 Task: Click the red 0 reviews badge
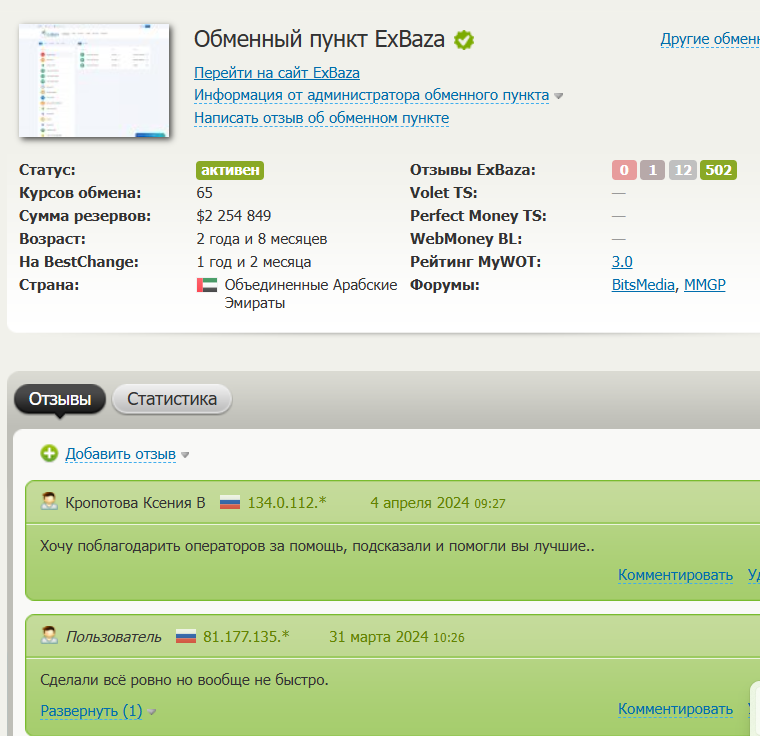coord(624,170)
